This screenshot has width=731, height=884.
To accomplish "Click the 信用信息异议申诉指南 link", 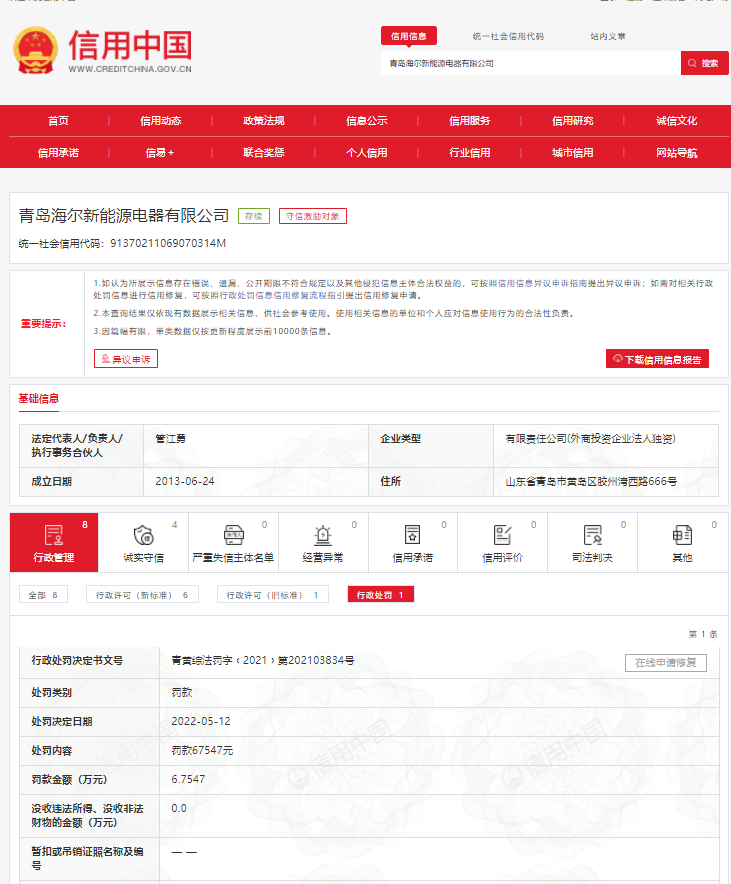I will pos(542,284).
